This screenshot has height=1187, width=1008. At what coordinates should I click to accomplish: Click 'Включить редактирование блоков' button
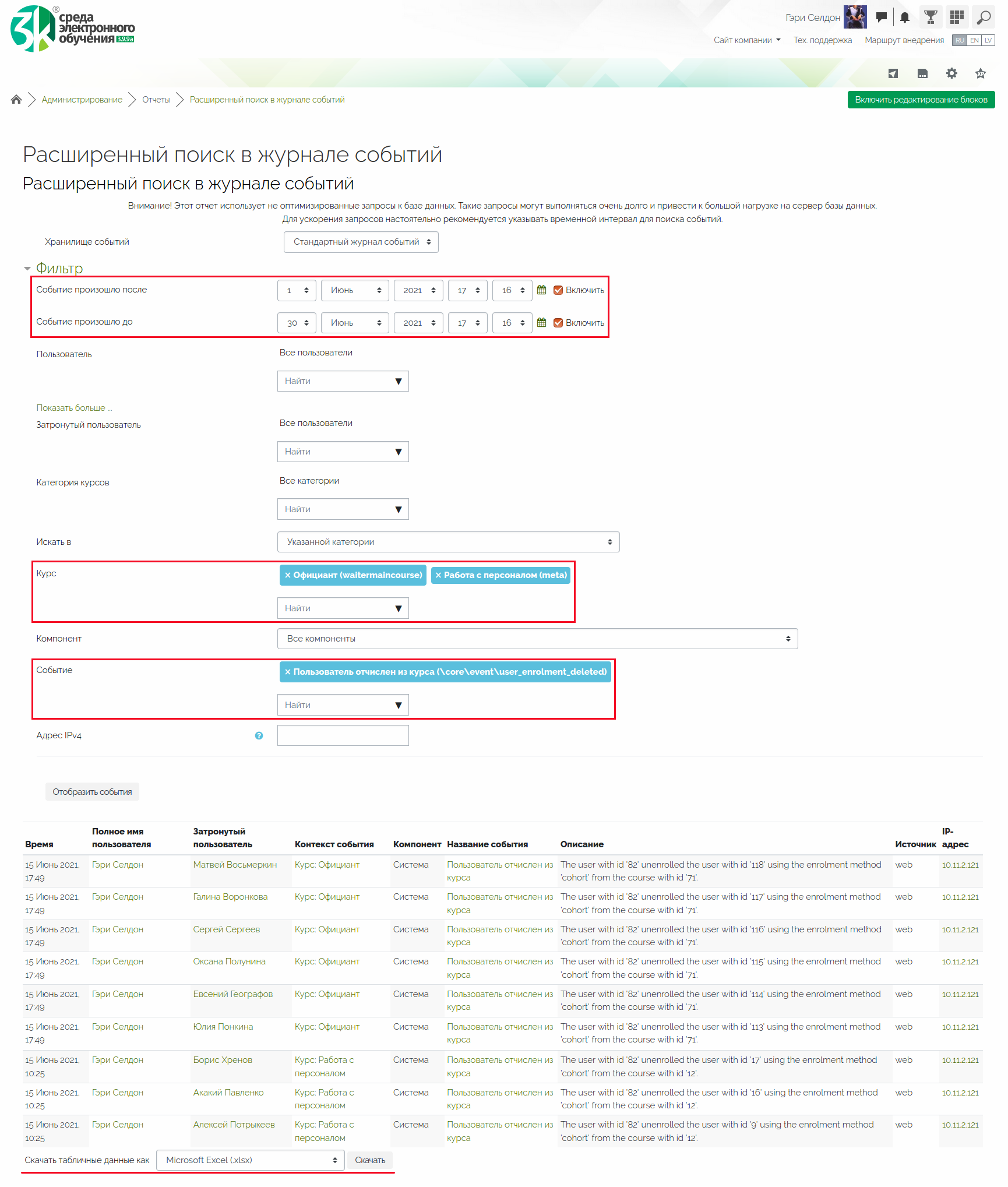click(x=921, y=100)
